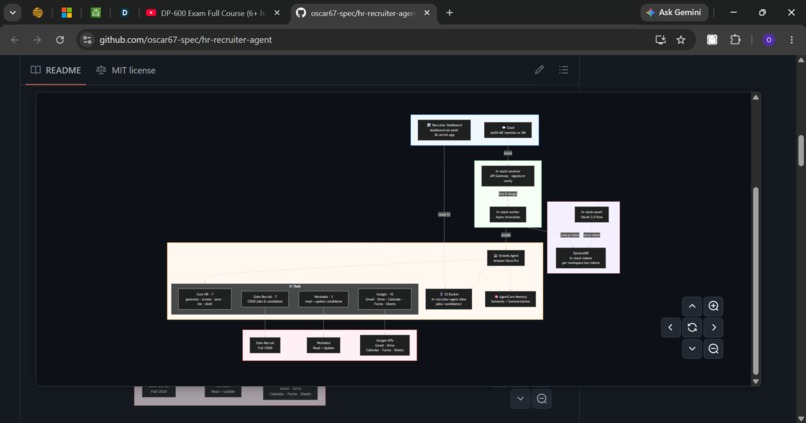The image size is (806, 423).
Task: Click the Google · 10 tools node
Action: click(x=384, y=299)
